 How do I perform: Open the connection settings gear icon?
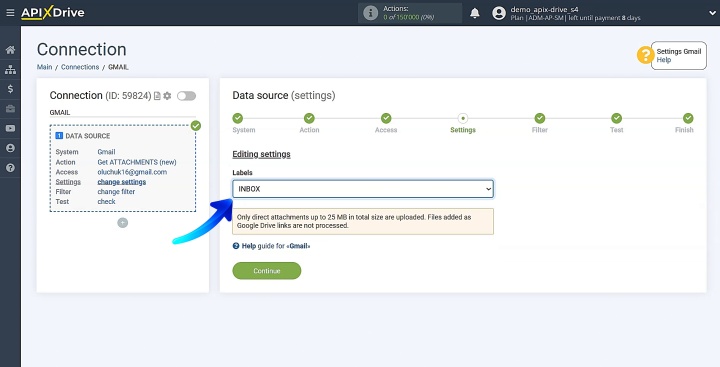(x=167, y=96)
